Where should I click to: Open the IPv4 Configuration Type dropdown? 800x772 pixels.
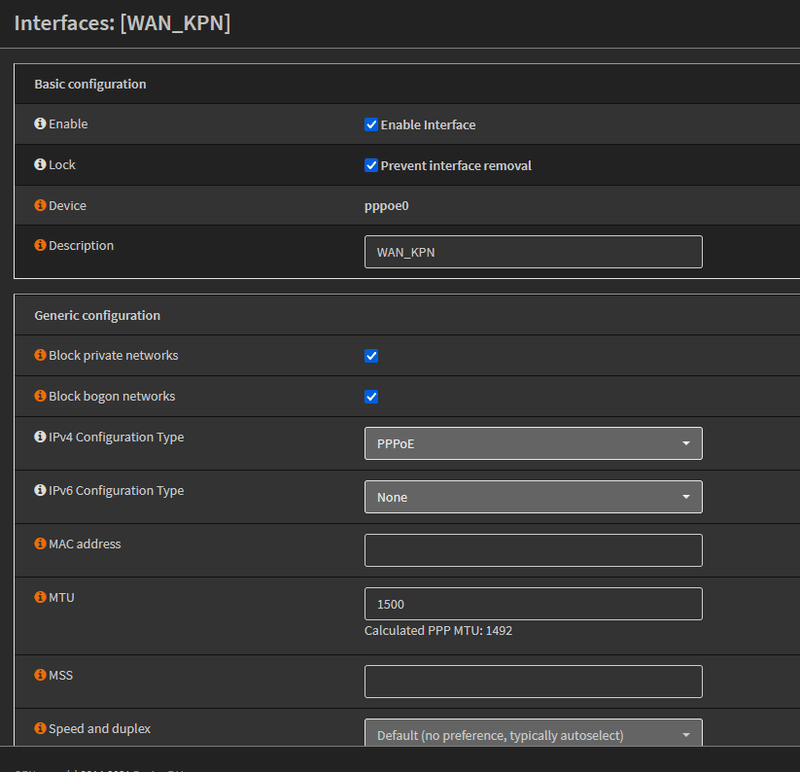pos(533,443)
